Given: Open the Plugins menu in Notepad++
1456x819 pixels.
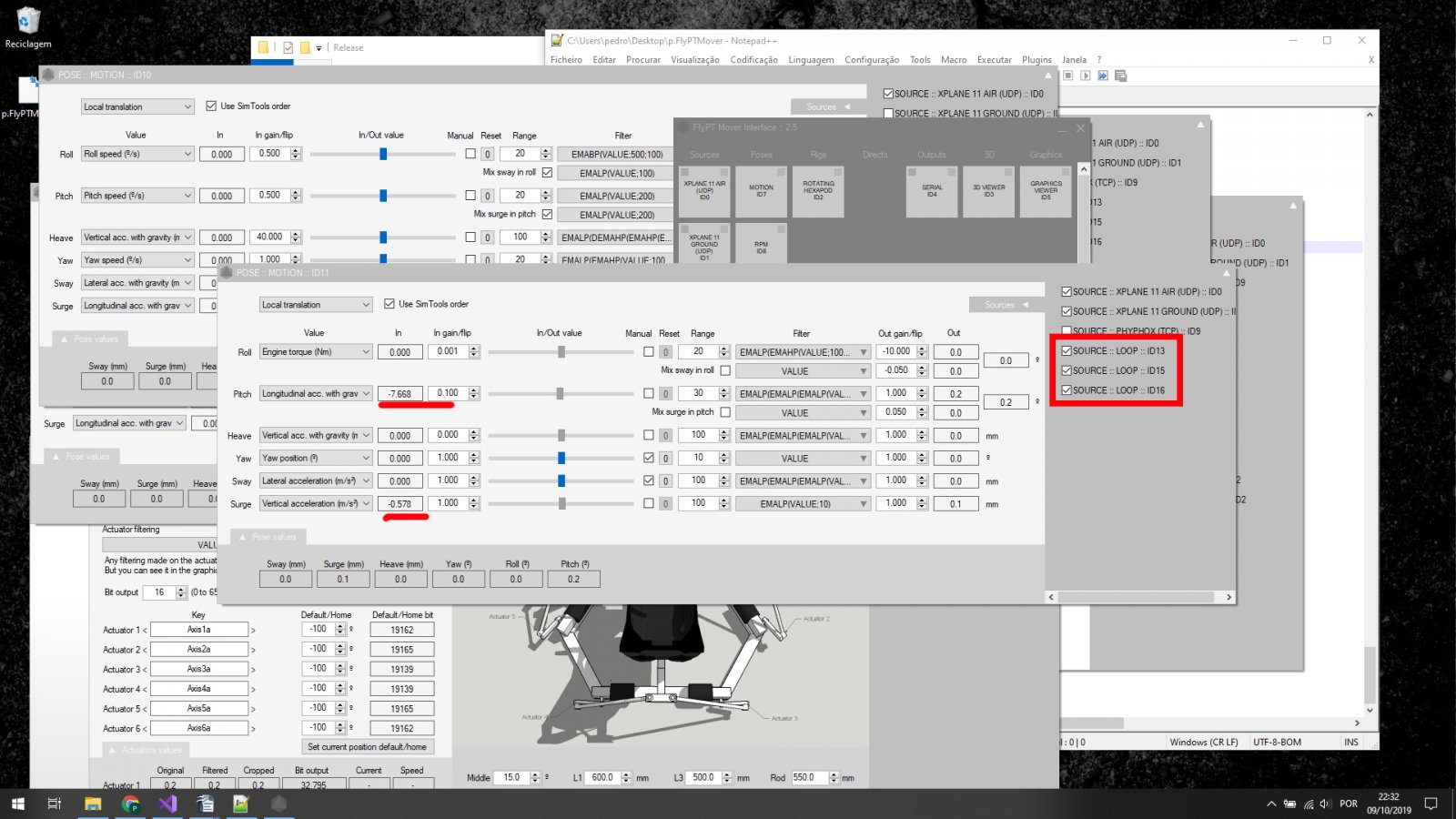Looking at the screenshot, I should pyautogui.click(x=1036, y=60).
